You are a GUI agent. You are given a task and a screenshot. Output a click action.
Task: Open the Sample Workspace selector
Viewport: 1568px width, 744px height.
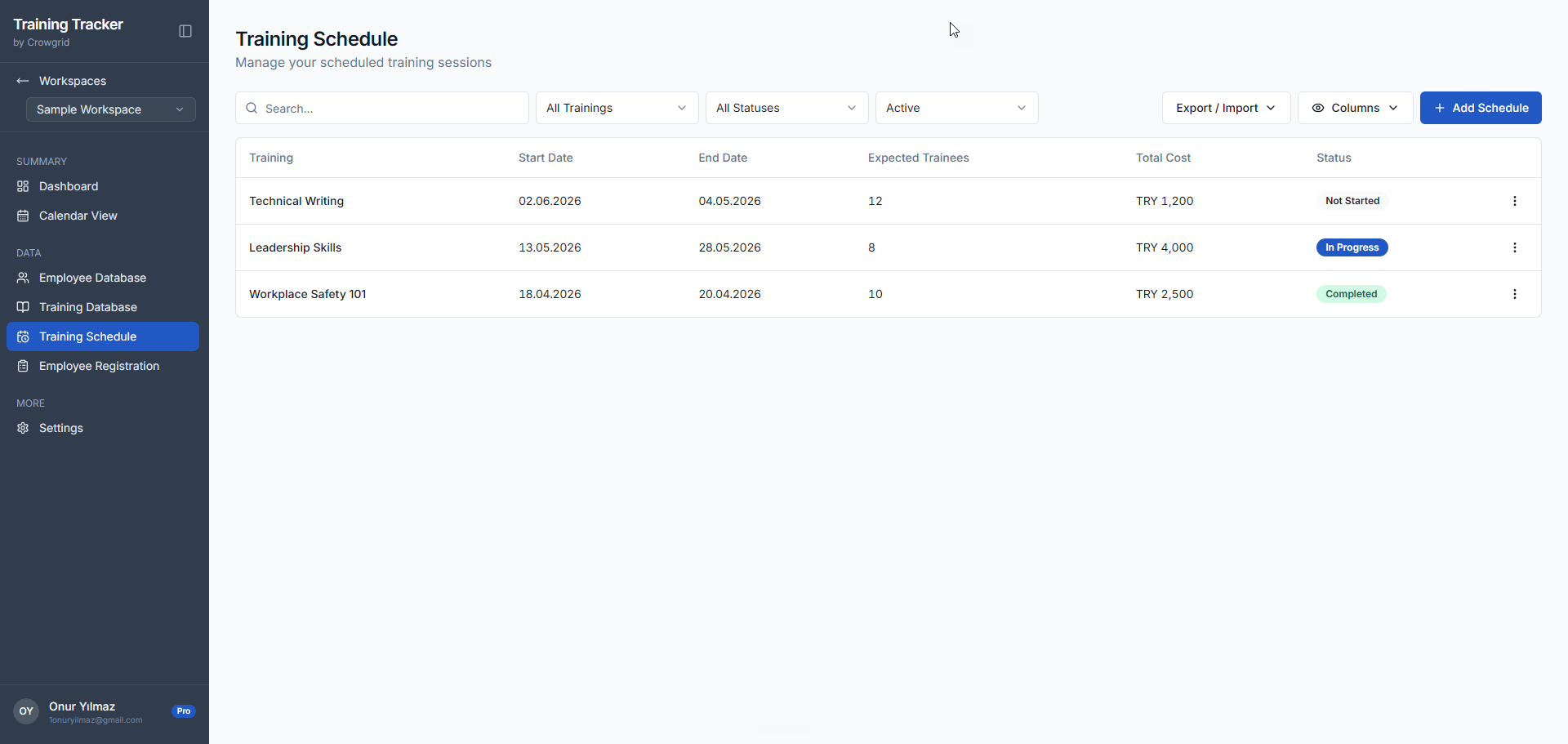(x=111, y=109)
